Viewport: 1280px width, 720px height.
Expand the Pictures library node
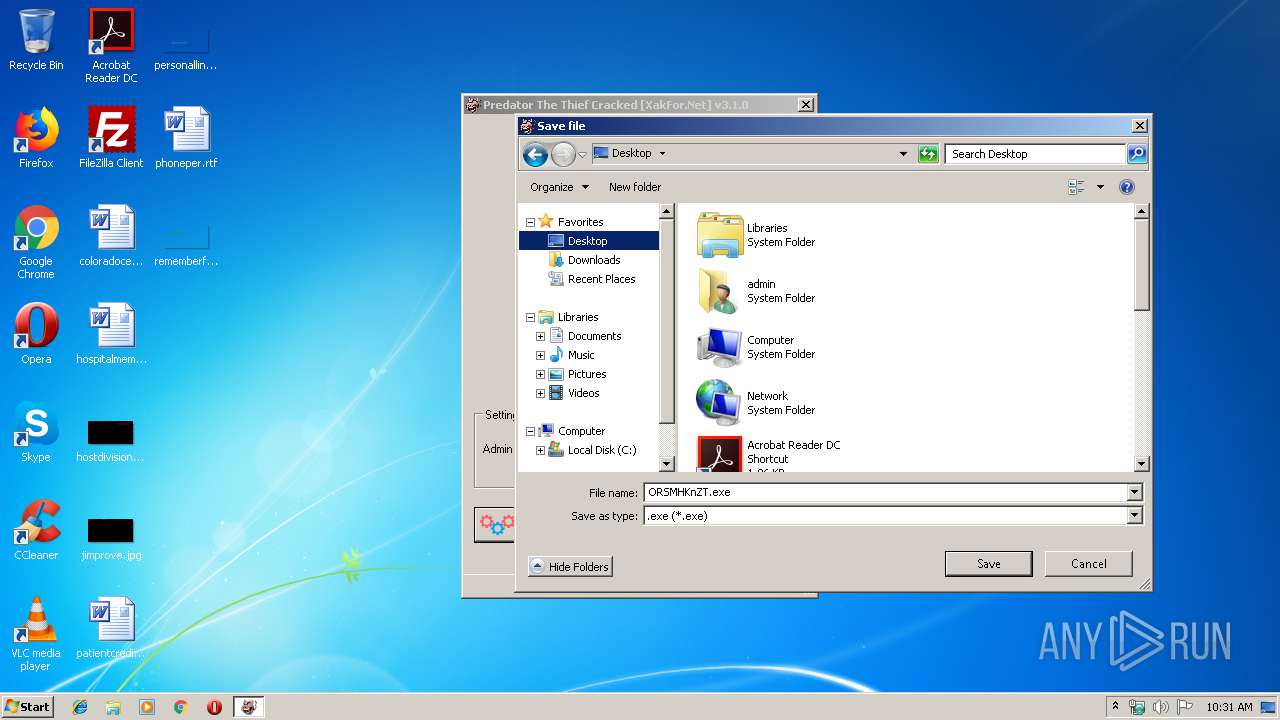click(540, 374)
